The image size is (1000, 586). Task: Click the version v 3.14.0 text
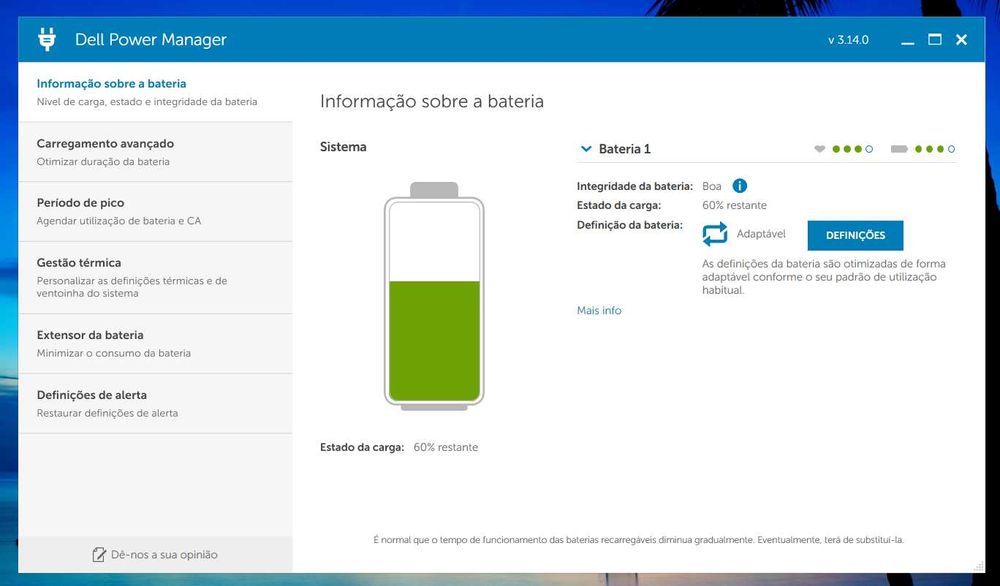(x=848, y=40)
